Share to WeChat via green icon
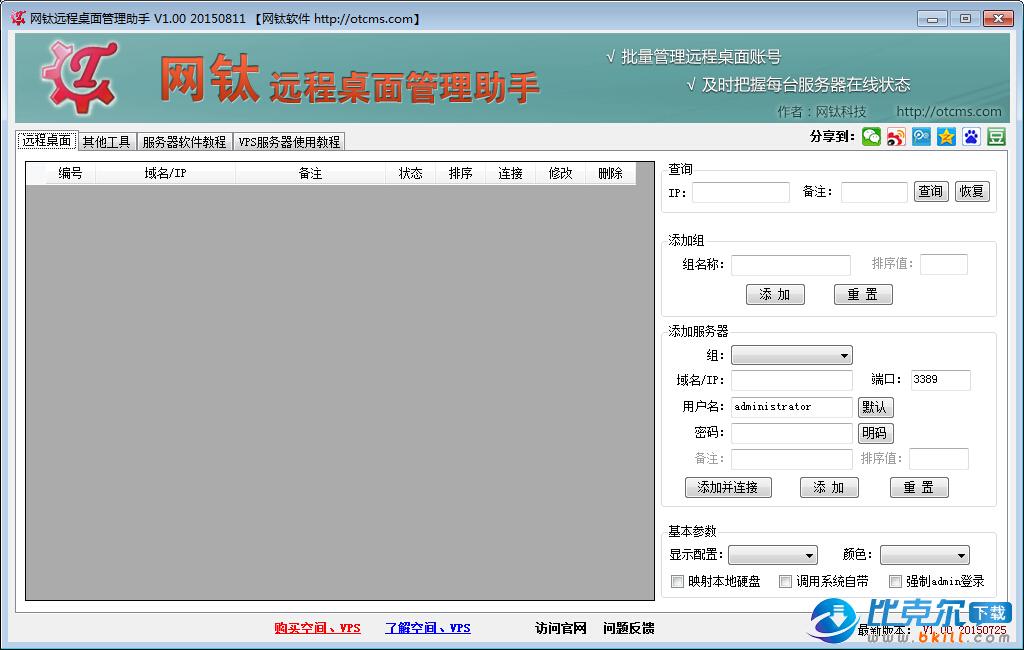The image size is (1024, 650). pyautogui.click(x=871, y=137)
